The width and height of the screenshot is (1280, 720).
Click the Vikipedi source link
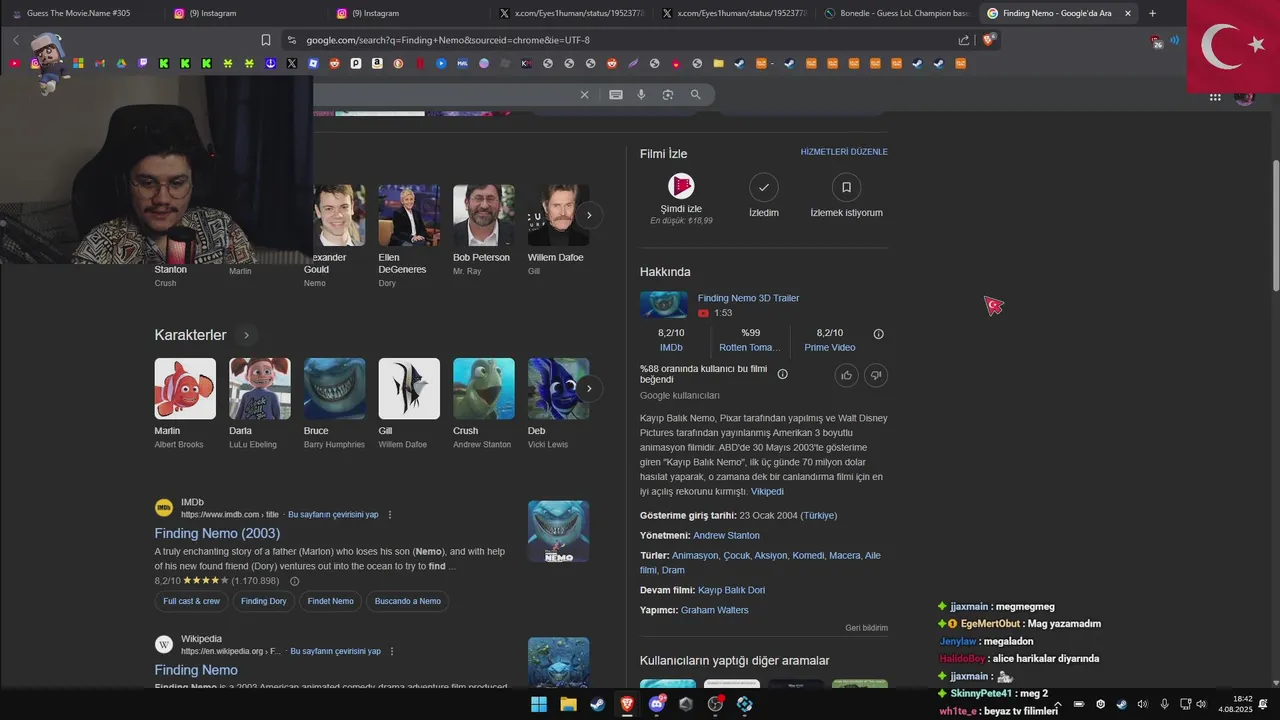click(x=767, y=492)
